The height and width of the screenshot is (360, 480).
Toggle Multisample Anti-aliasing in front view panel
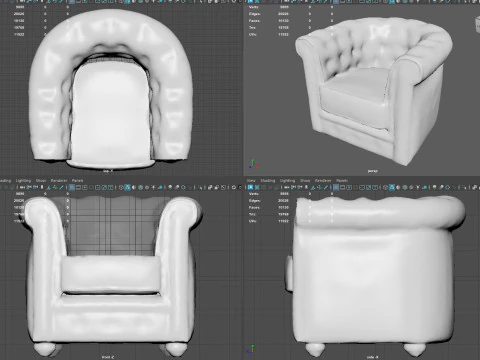click(183, 188)
